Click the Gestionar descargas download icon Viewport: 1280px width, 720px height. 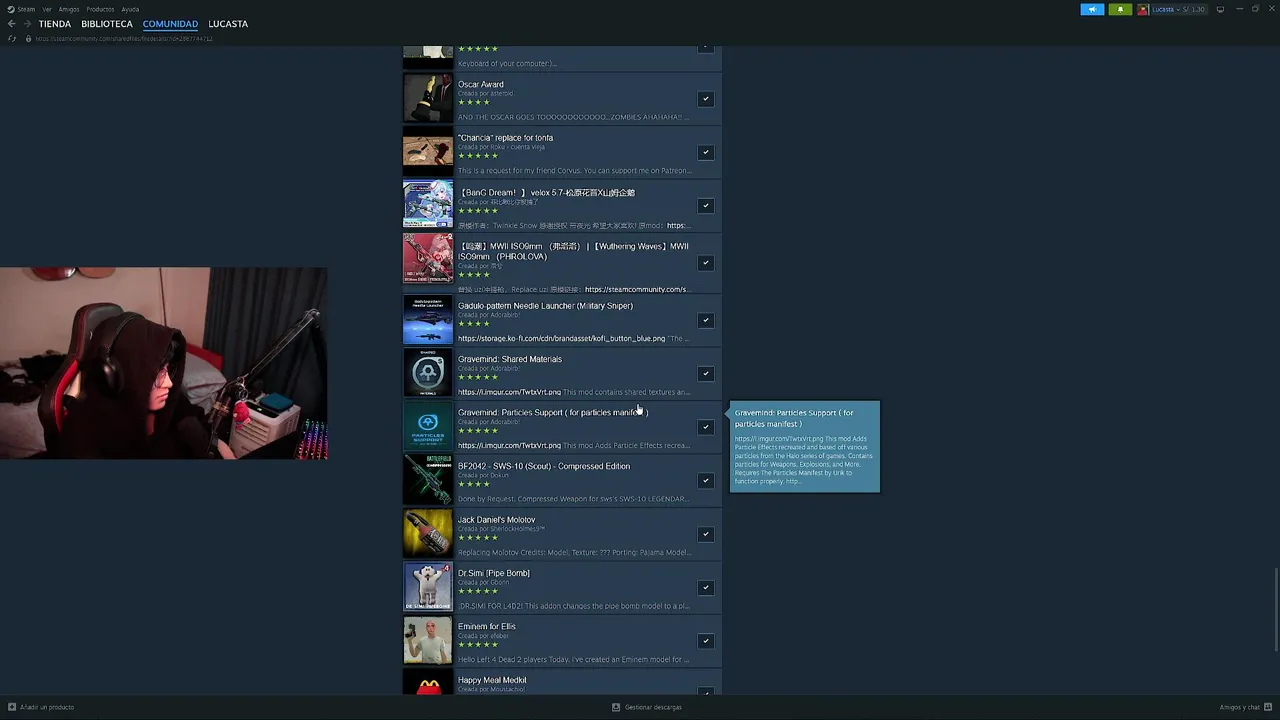(616, 707)
